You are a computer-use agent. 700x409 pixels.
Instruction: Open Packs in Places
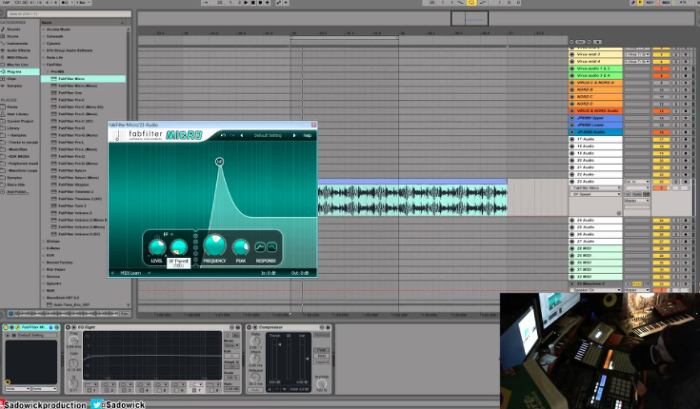[x=12, y=107]
